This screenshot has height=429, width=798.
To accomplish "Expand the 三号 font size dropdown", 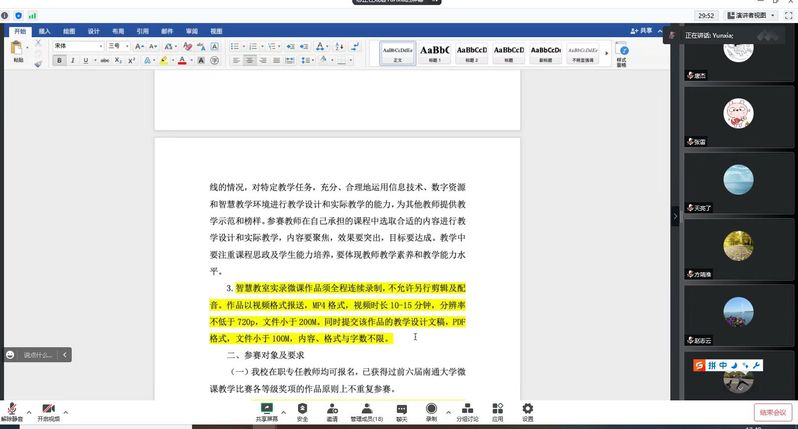I will coord(128,46).
